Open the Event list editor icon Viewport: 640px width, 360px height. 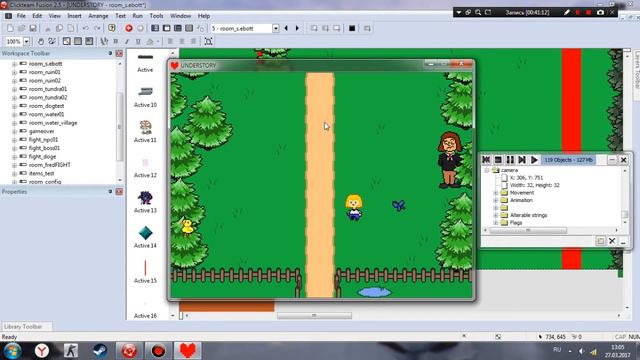tap(189, 28)
